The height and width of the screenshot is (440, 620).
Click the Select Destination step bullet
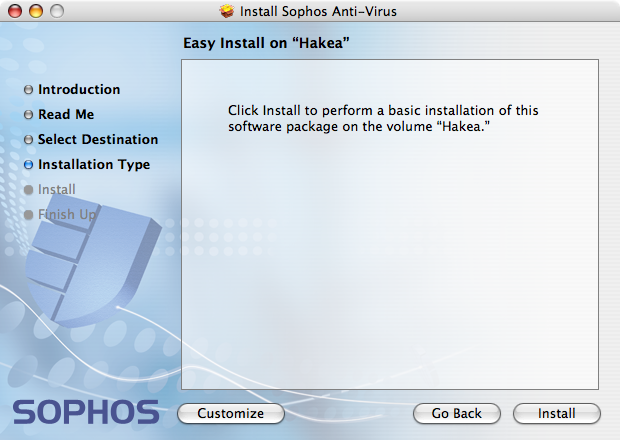[x=28, y=140]
